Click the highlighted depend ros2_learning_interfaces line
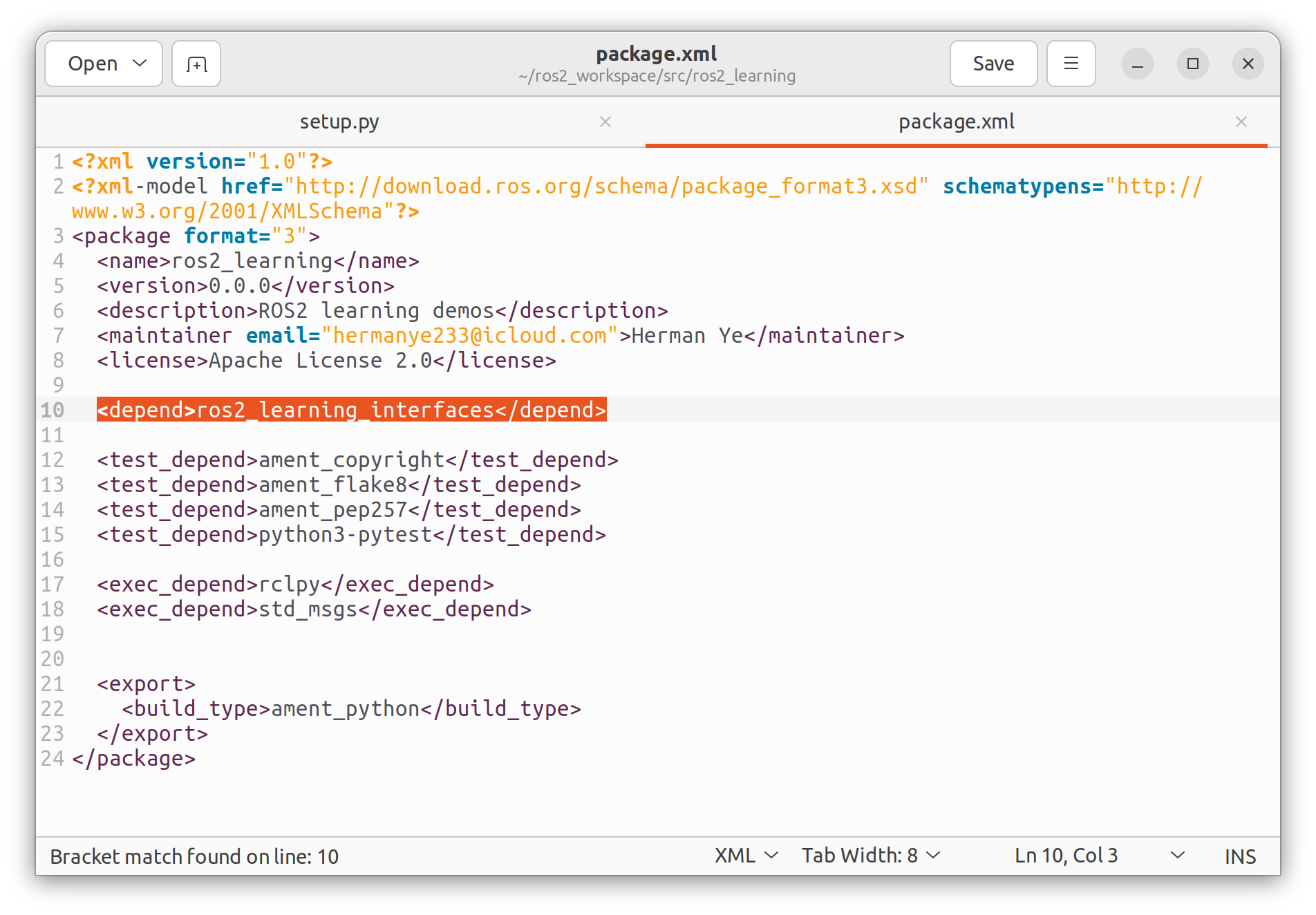1316x915 pixels. (x=351, y=410)
